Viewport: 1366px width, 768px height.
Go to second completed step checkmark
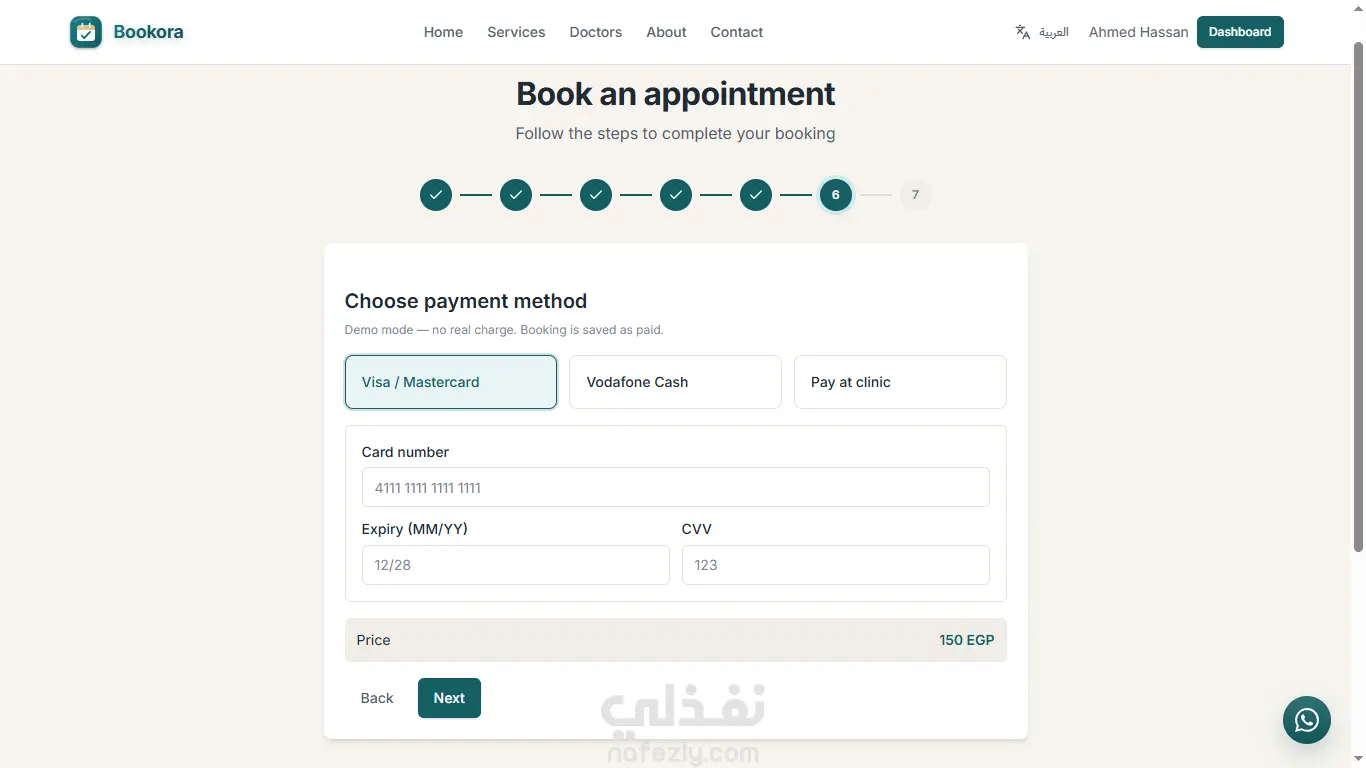coord(516,195)
